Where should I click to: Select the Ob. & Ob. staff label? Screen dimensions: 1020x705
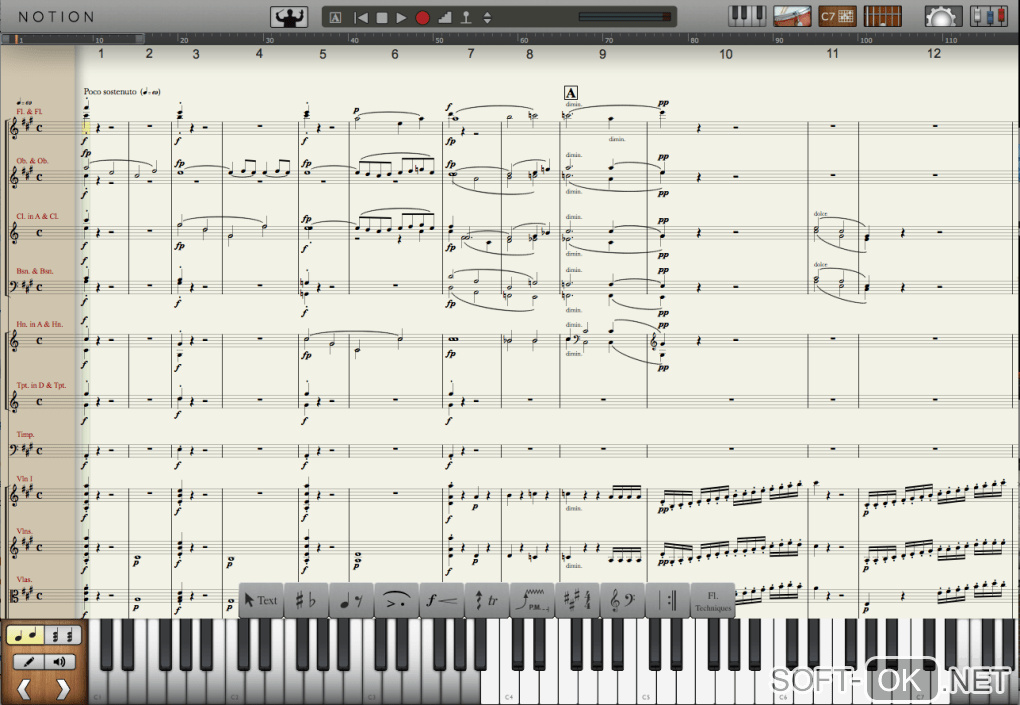[33, 161]
